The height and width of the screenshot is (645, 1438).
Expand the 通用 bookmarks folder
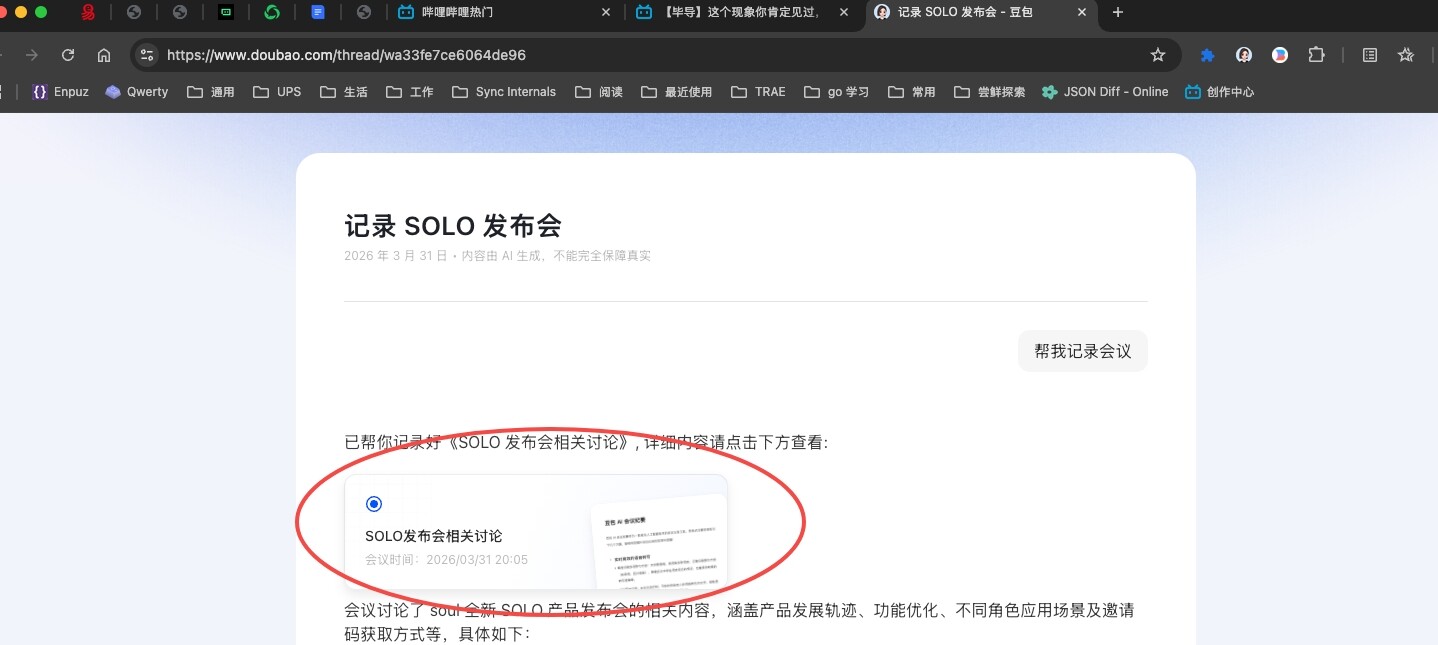210,92
